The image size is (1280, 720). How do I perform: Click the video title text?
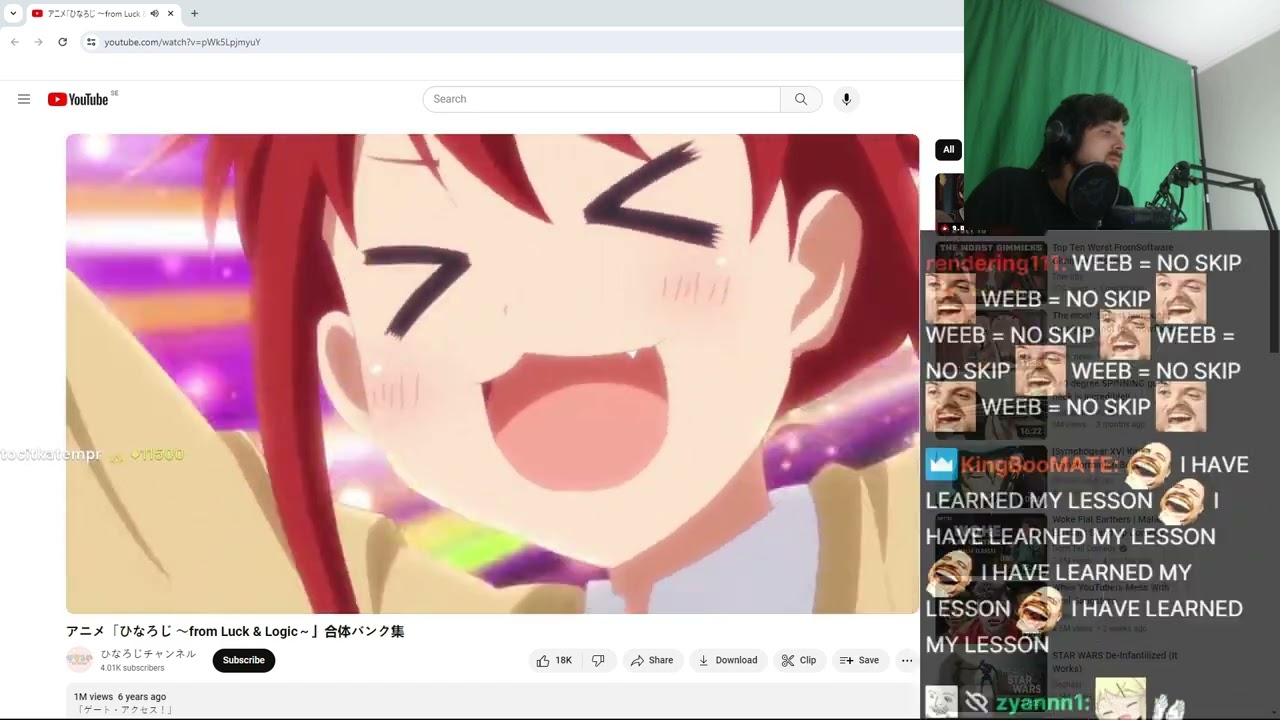[x=235, y=631]
